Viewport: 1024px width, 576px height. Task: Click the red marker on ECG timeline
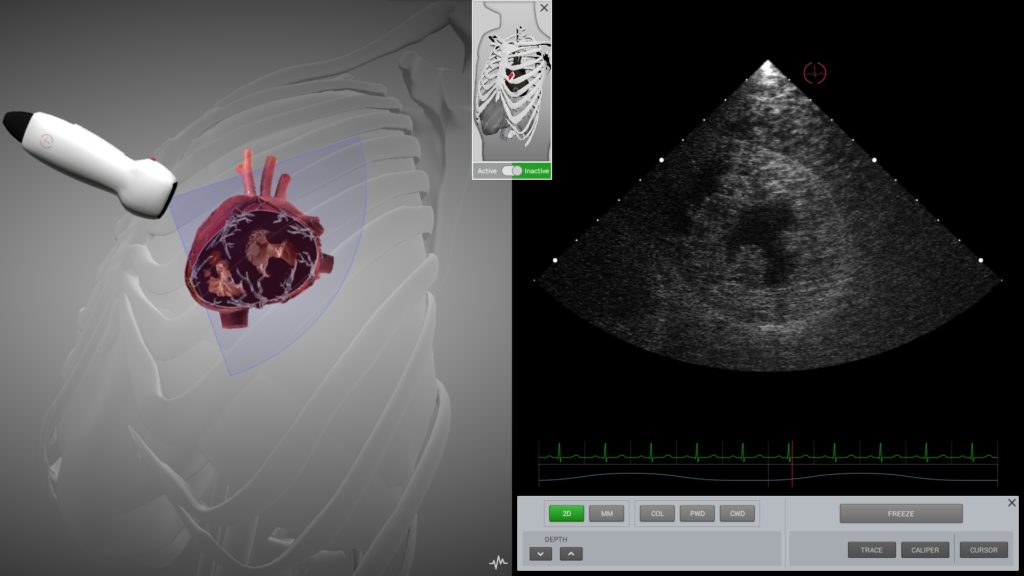(791, 465)
